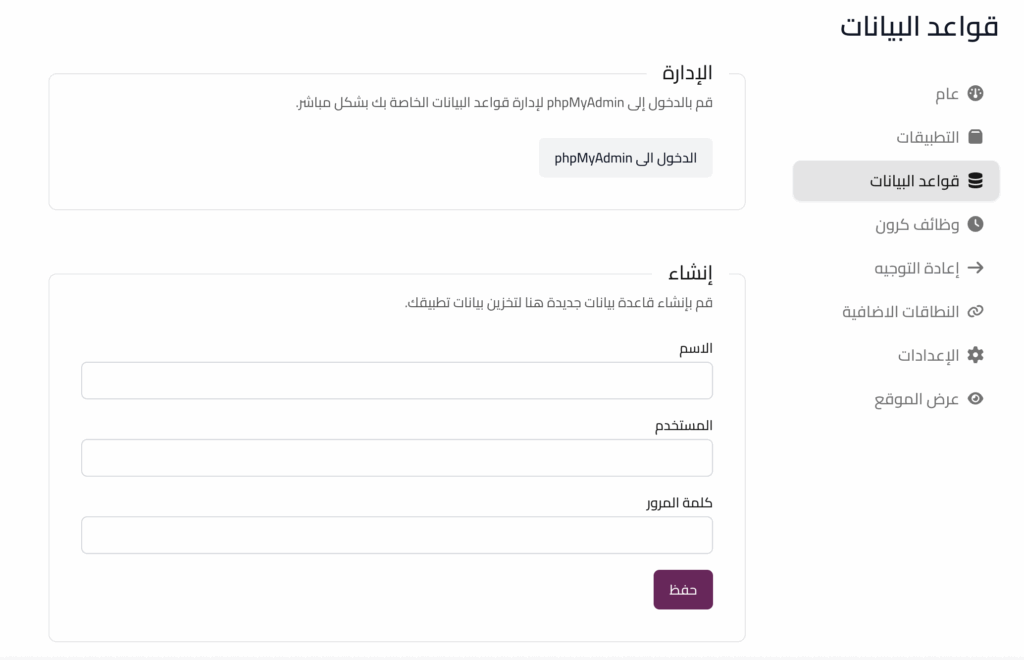Open the عام menu item

[x=946, y=94]
